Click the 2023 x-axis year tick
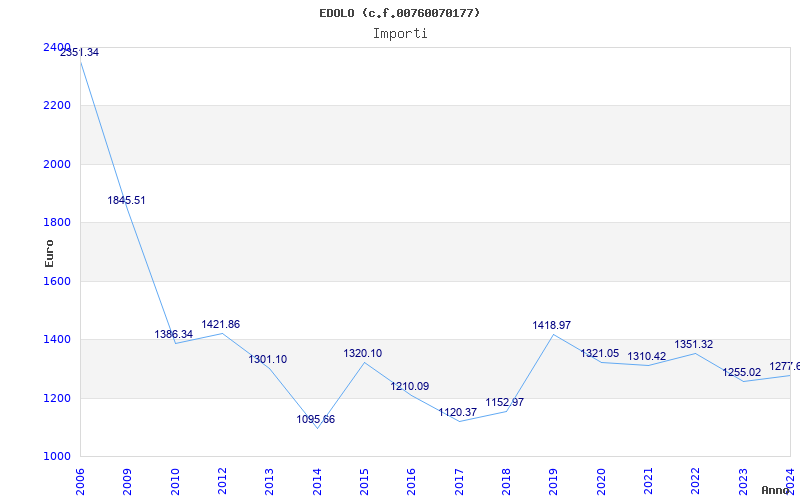This screenshot has width=800, height=500. pos(743,482)
